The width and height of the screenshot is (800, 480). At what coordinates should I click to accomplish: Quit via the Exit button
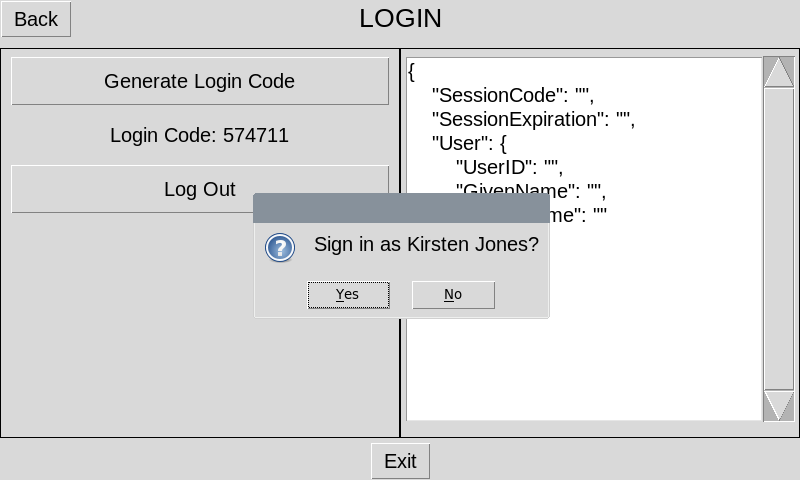[x=400, y=461]
